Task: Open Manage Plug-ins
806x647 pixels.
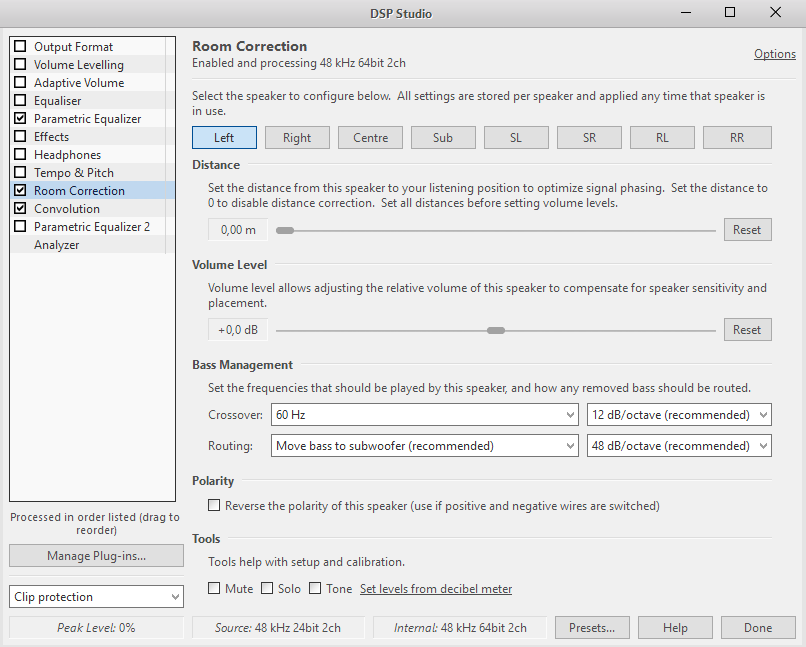Action: [x=96, y=556]
